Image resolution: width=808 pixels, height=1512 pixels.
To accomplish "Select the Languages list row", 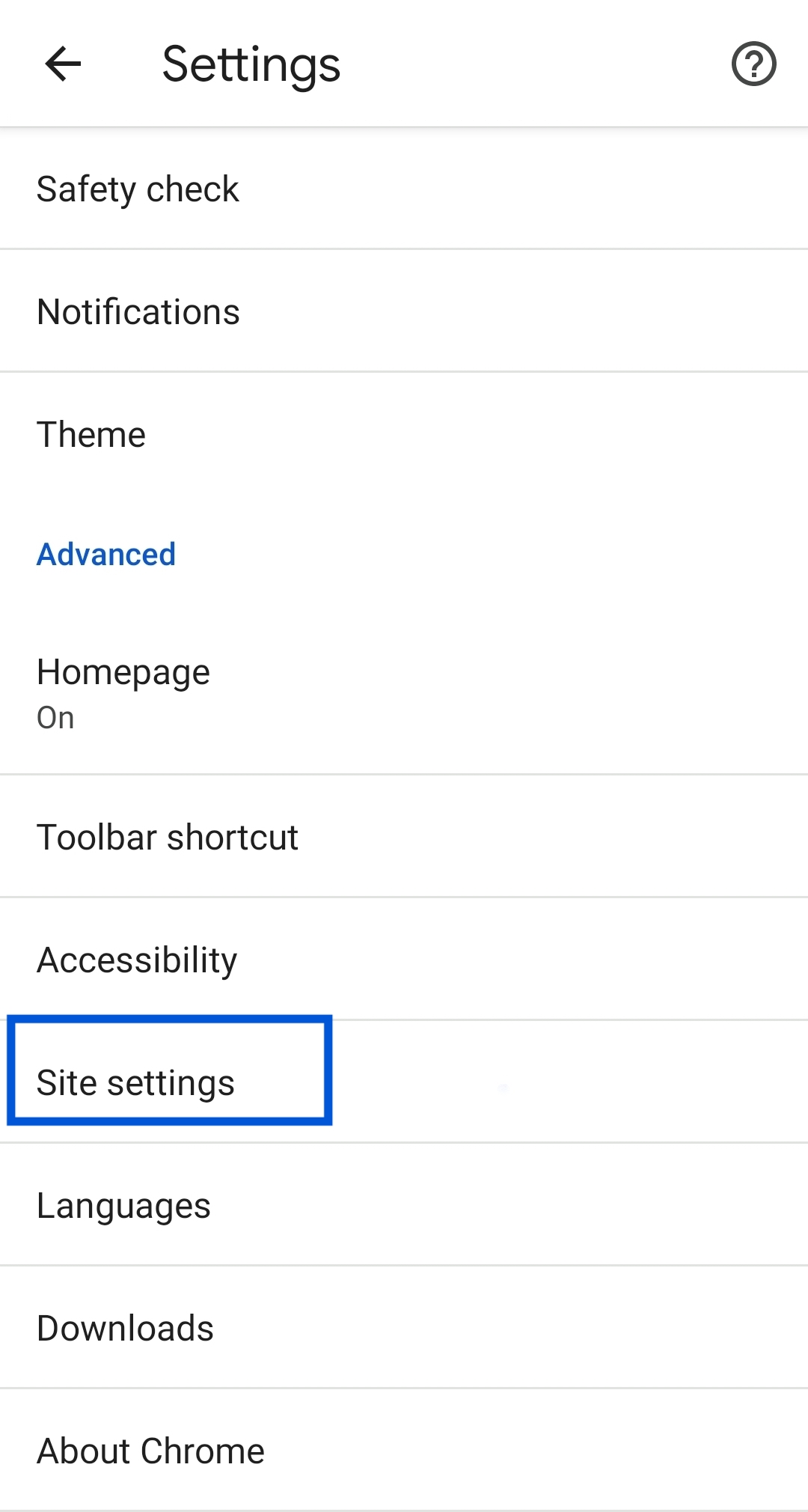I will pos(404,1205).
